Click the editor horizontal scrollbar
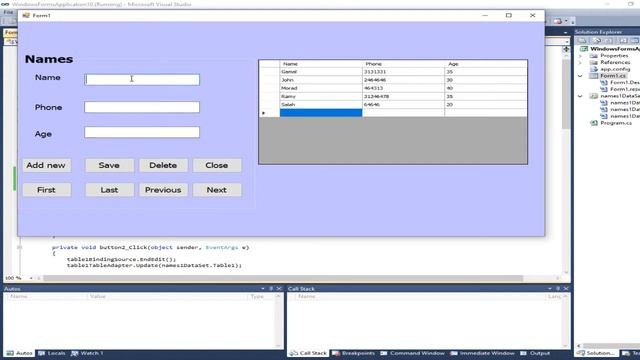640x360 pixels. click(283, 278)
